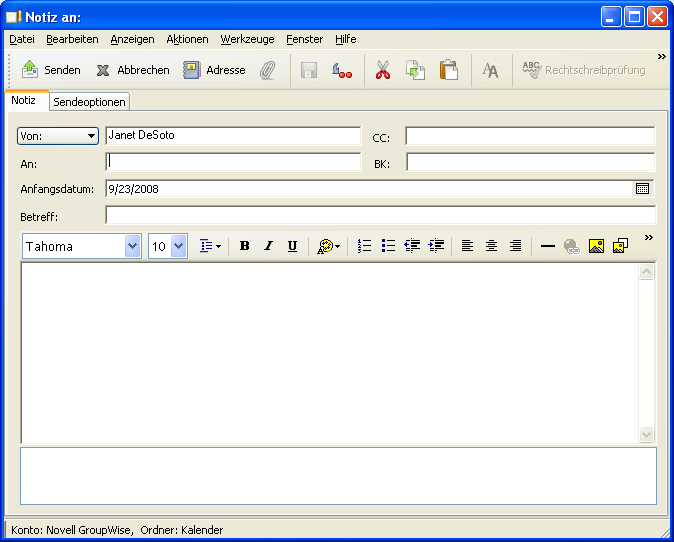The height and width of the screenshot is (542, 674).
Task: Click the Janet DeSoto sender field
Action: [x=233, y=135]
